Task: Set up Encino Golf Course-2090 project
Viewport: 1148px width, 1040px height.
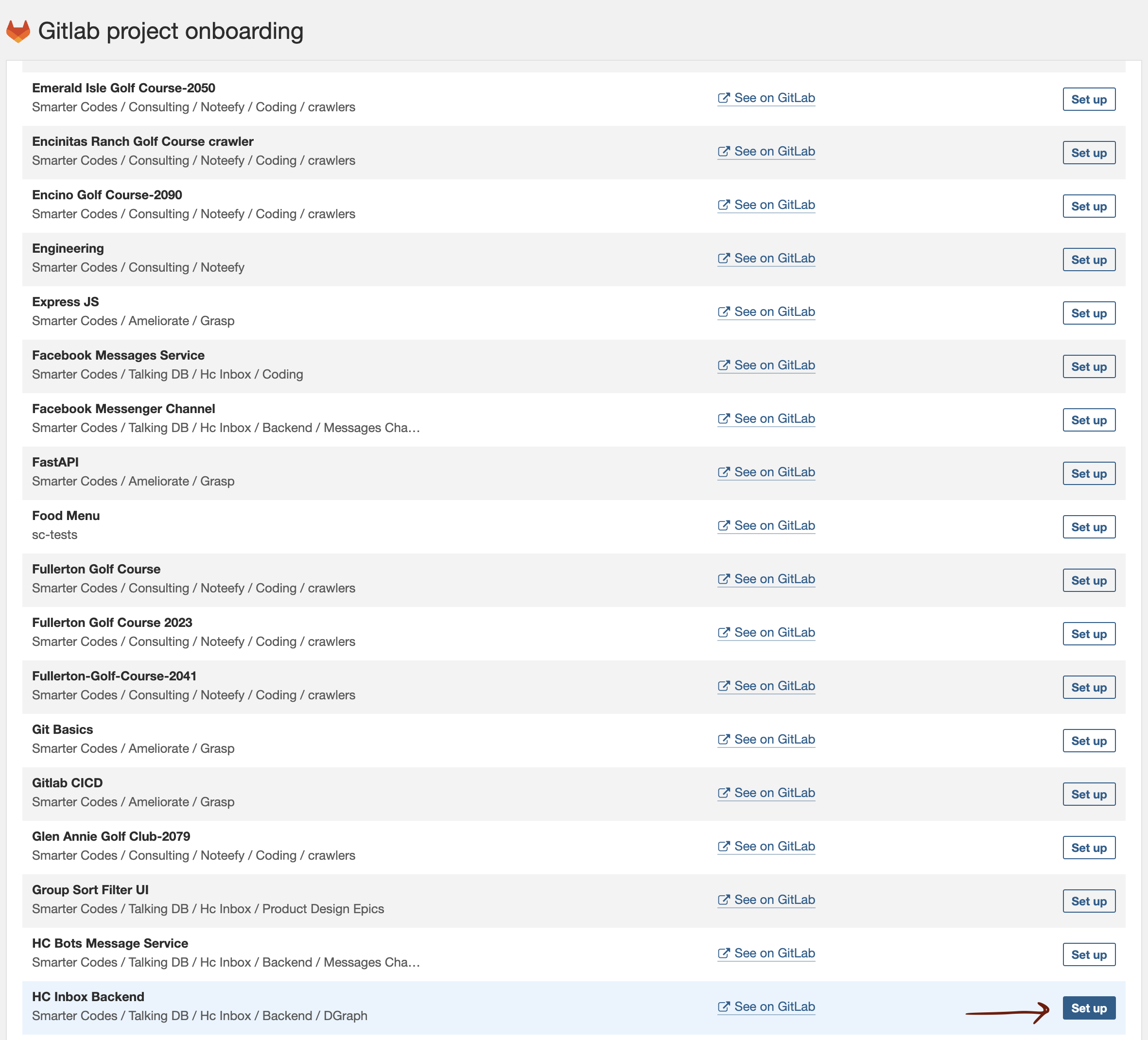Action: [1088, 206]
